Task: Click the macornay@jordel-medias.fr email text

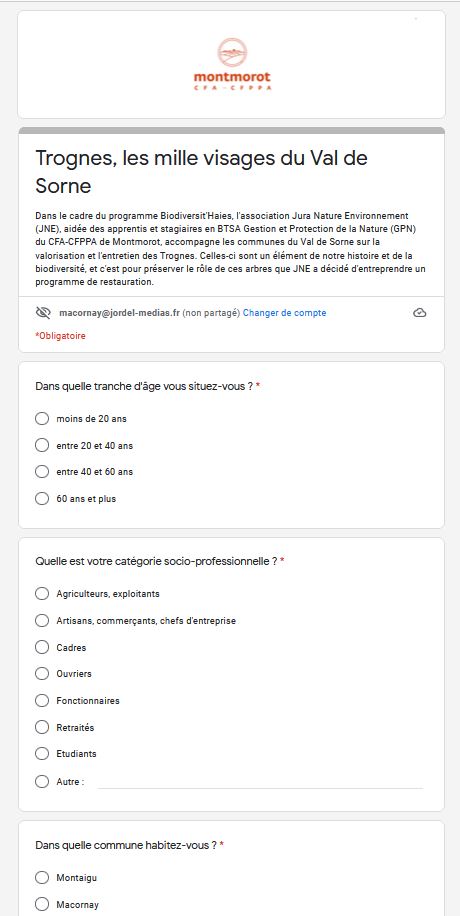Action: click(x=119, y=313)
